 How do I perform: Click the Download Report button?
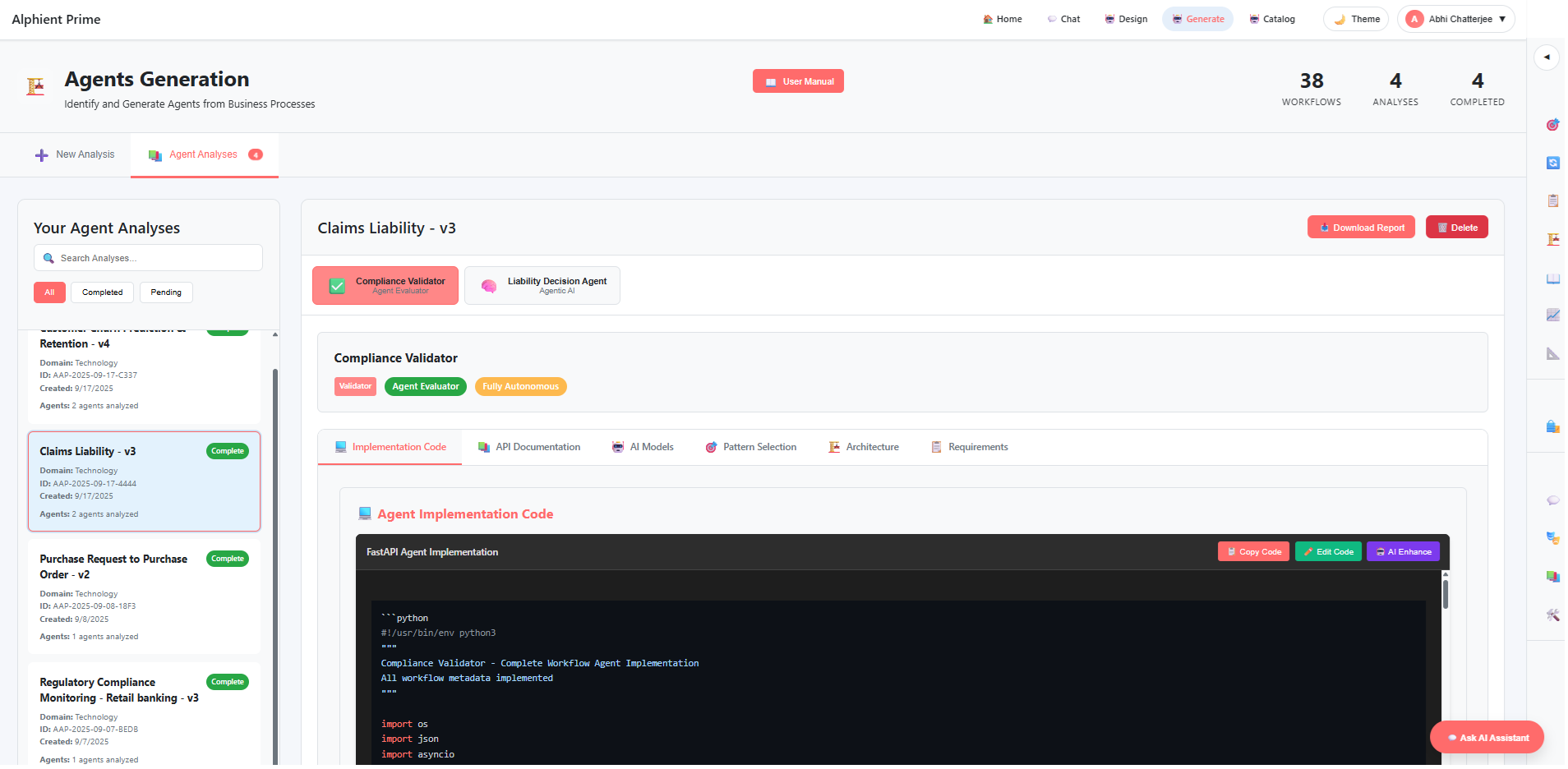[x=1361, y=228]
